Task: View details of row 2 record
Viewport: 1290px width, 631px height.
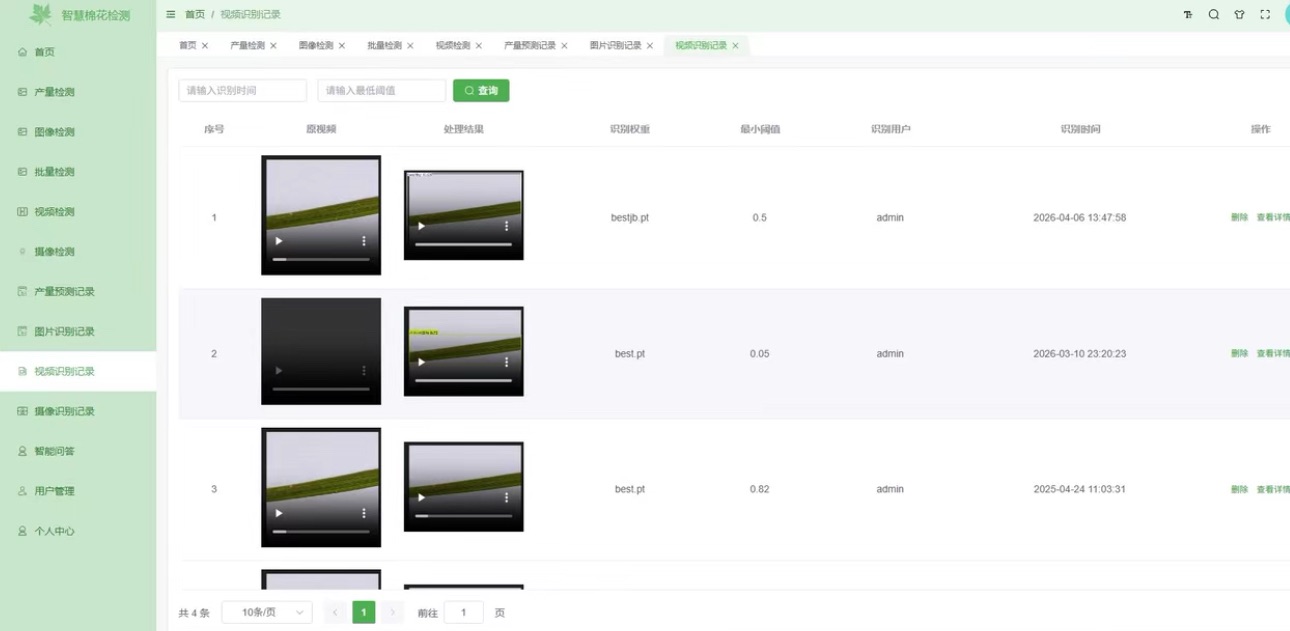Action: click(1273, 354)
